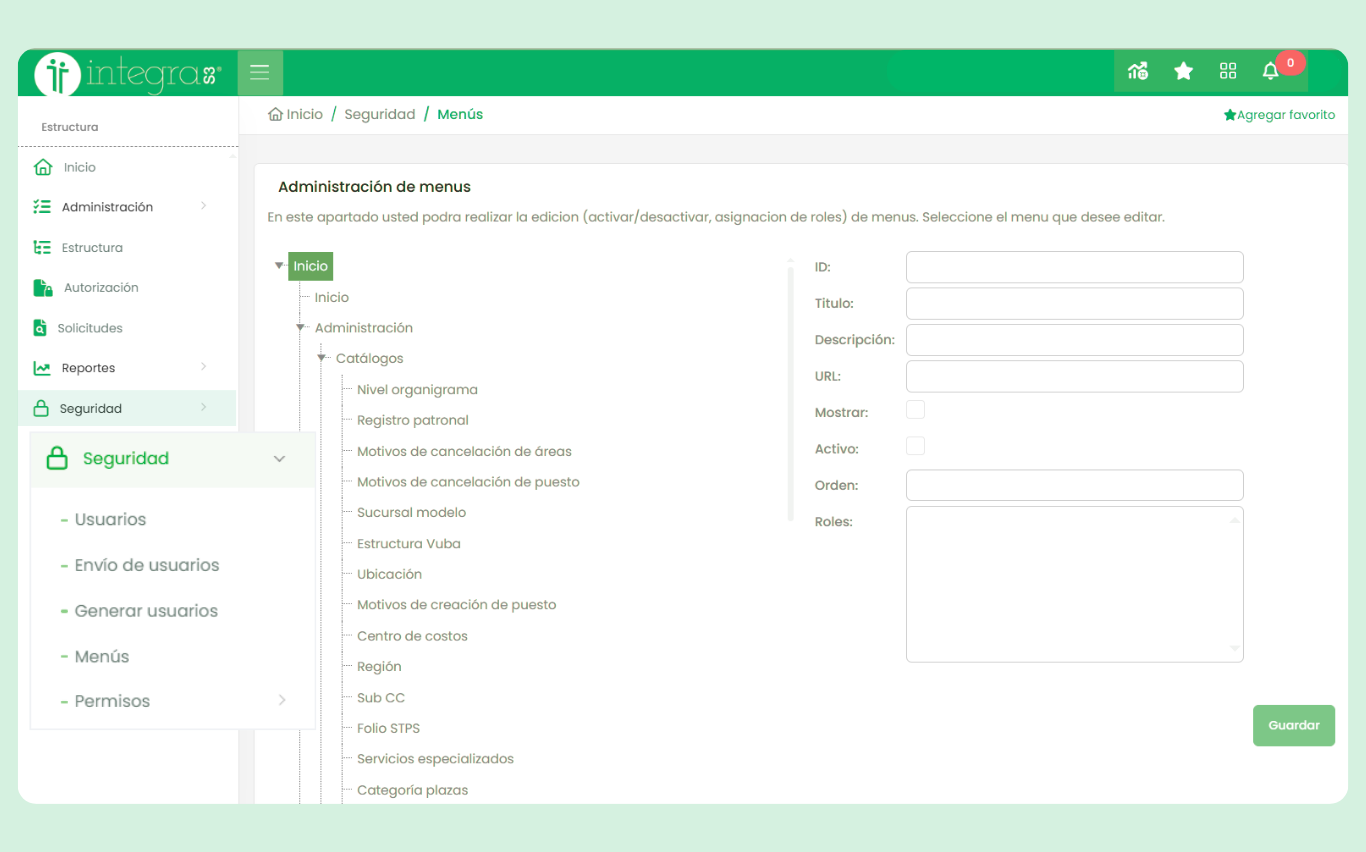Click the Roles list scroll-down arrow
The height and width of the screenshot is (852, 1366).
coord(1235,650)
